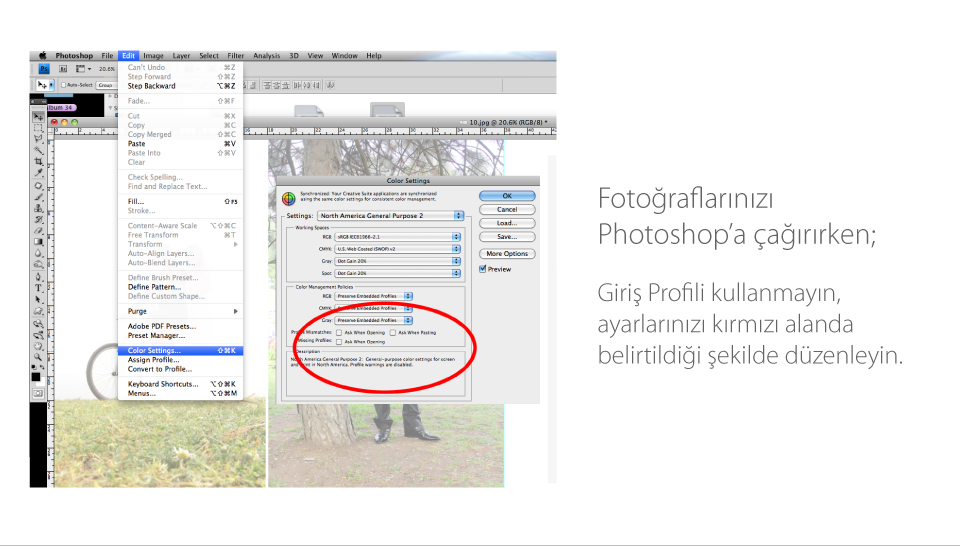Select the Crop tool
This screenshot has width=960, height=550.
[x=38, y=161]
